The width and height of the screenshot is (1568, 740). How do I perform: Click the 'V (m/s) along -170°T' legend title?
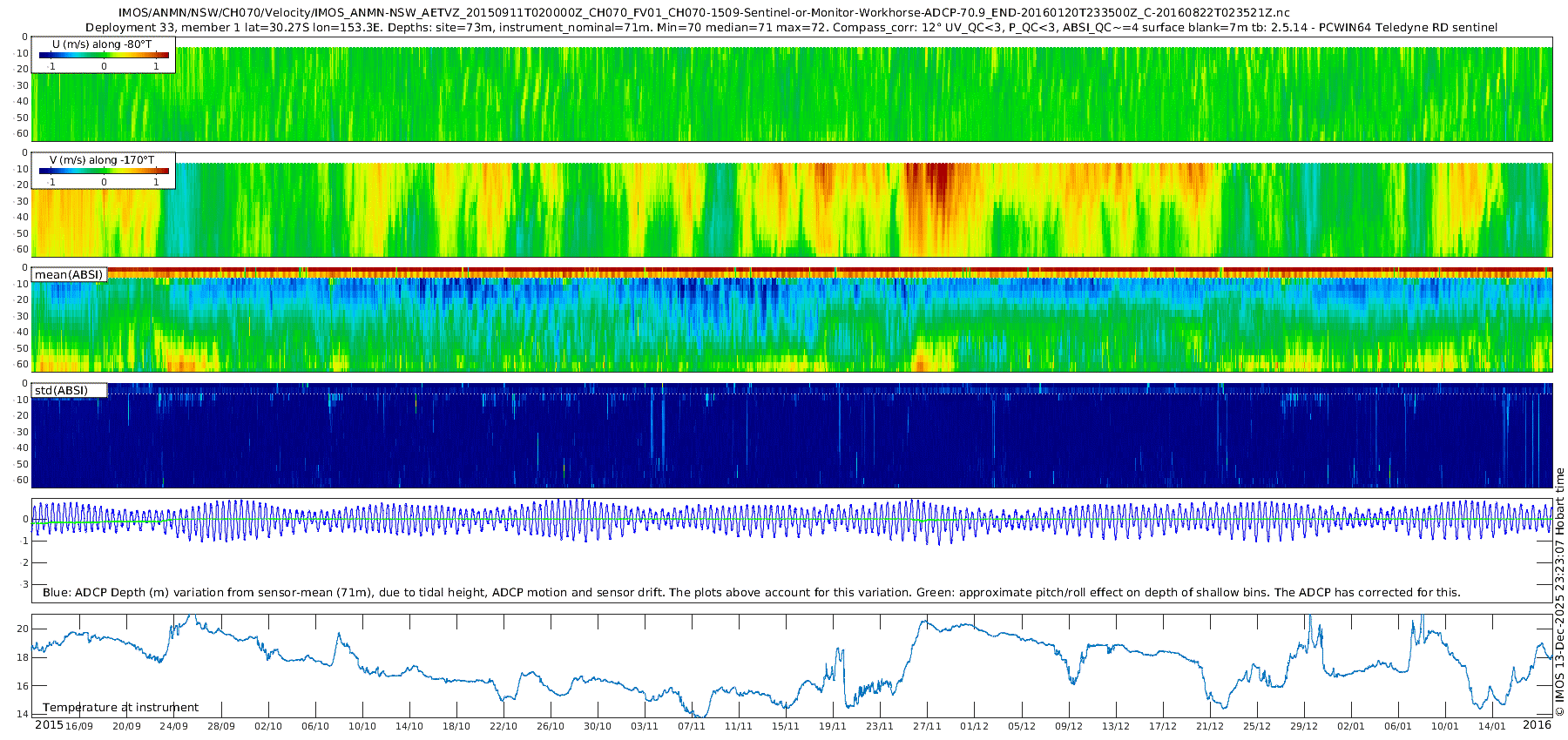tap(102, 160)
